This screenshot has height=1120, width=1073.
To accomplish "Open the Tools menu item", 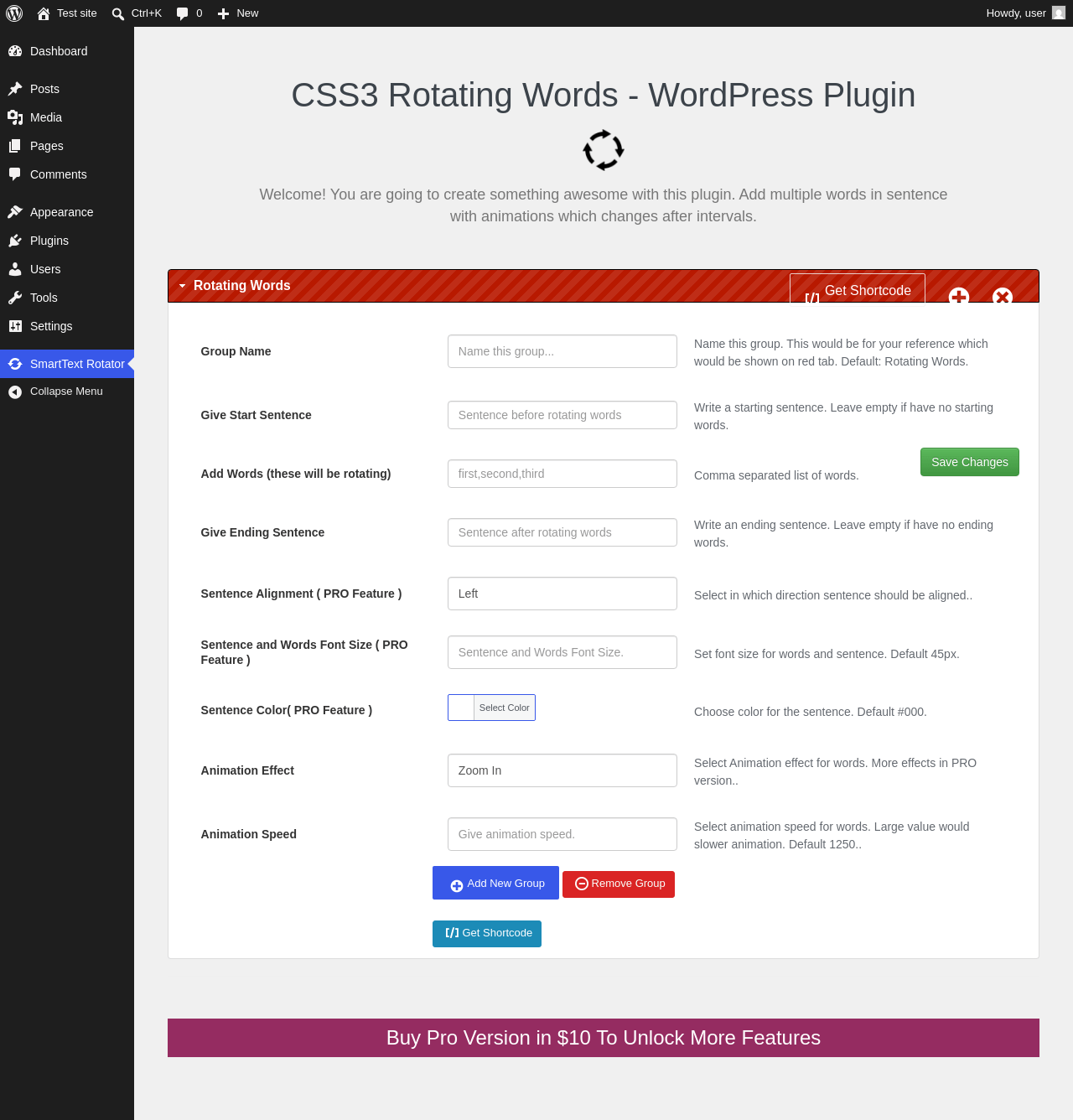I will (67, 298).
